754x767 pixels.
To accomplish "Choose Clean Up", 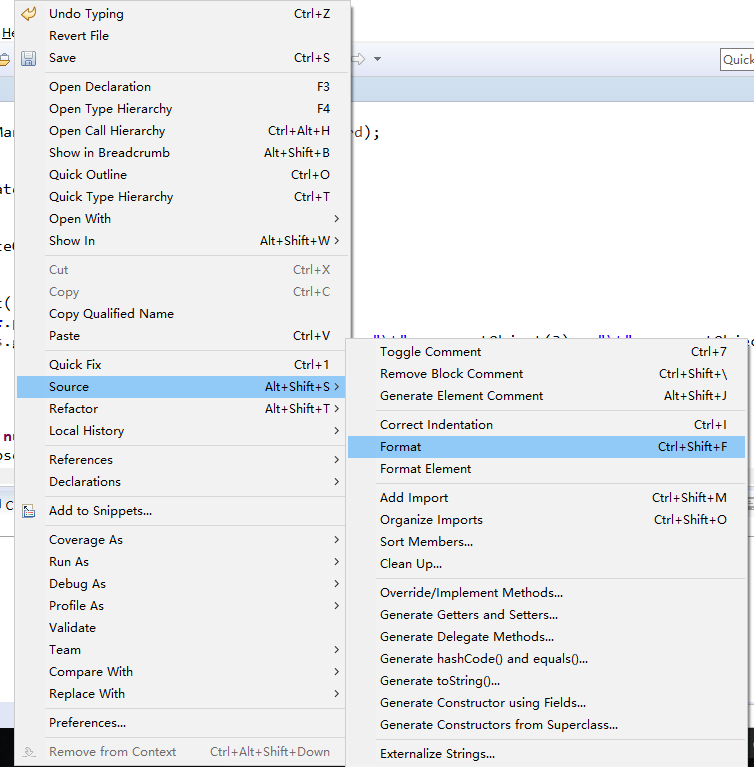I will click(547, 564).
